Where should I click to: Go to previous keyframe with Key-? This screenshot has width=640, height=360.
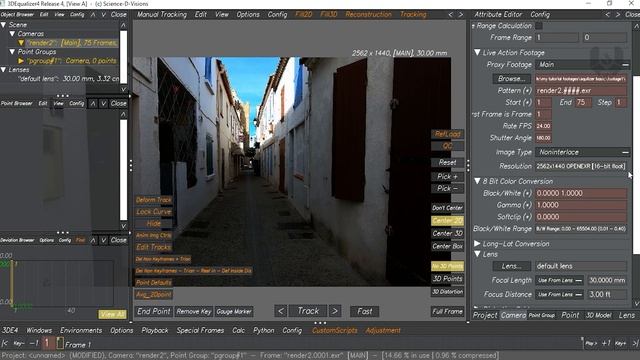(x=18, y=344)
